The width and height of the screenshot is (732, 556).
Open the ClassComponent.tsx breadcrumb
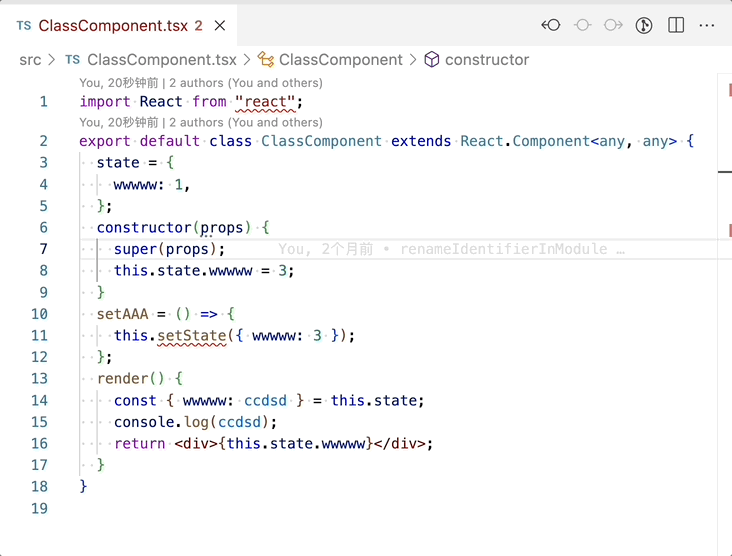pyautogui.click(x=162, y=60)
